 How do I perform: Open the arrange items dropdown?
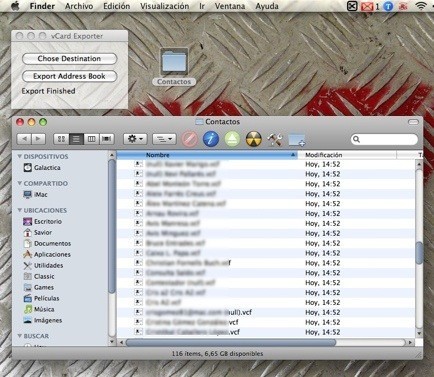pyautogui.click(x=164, y=139)
